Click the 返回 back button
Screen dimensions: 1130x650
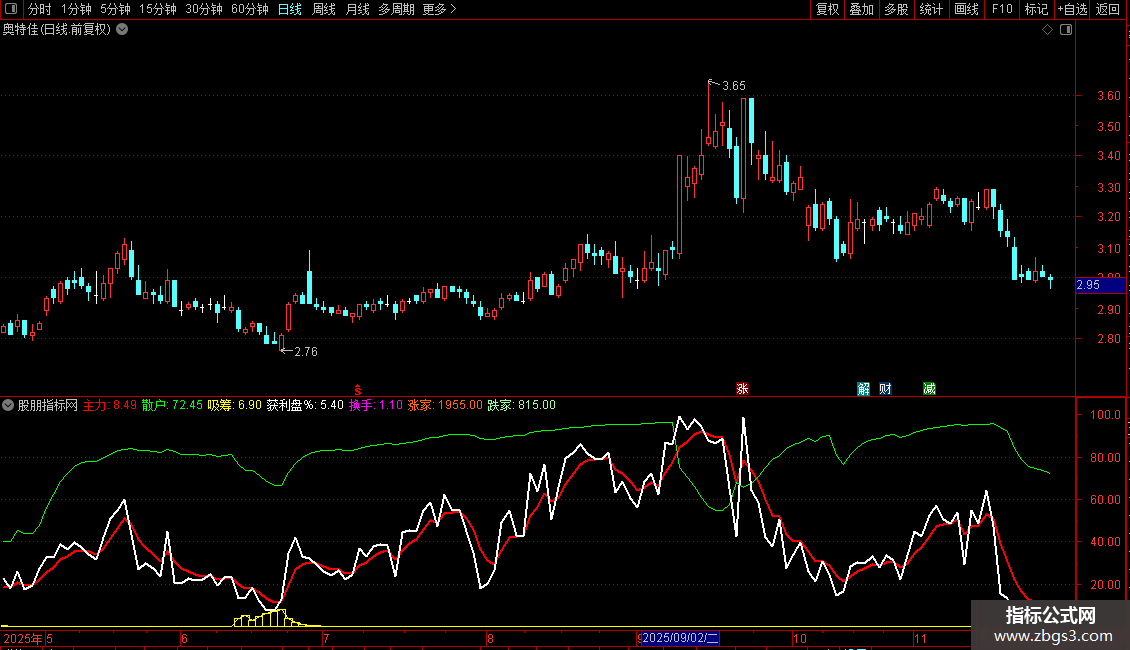pyautogui.click(x=1108, y=9)
